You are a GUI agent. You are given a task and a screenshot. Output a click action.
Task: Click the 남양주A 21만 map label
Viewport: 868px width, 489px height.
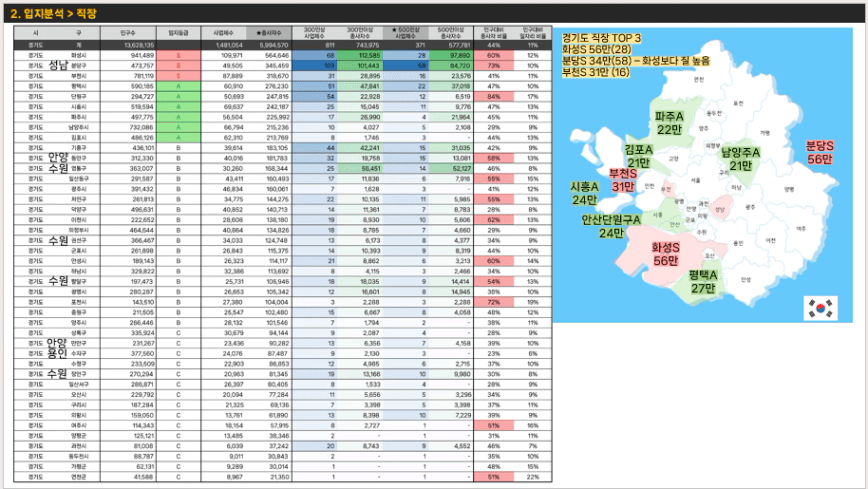[740, 159]
